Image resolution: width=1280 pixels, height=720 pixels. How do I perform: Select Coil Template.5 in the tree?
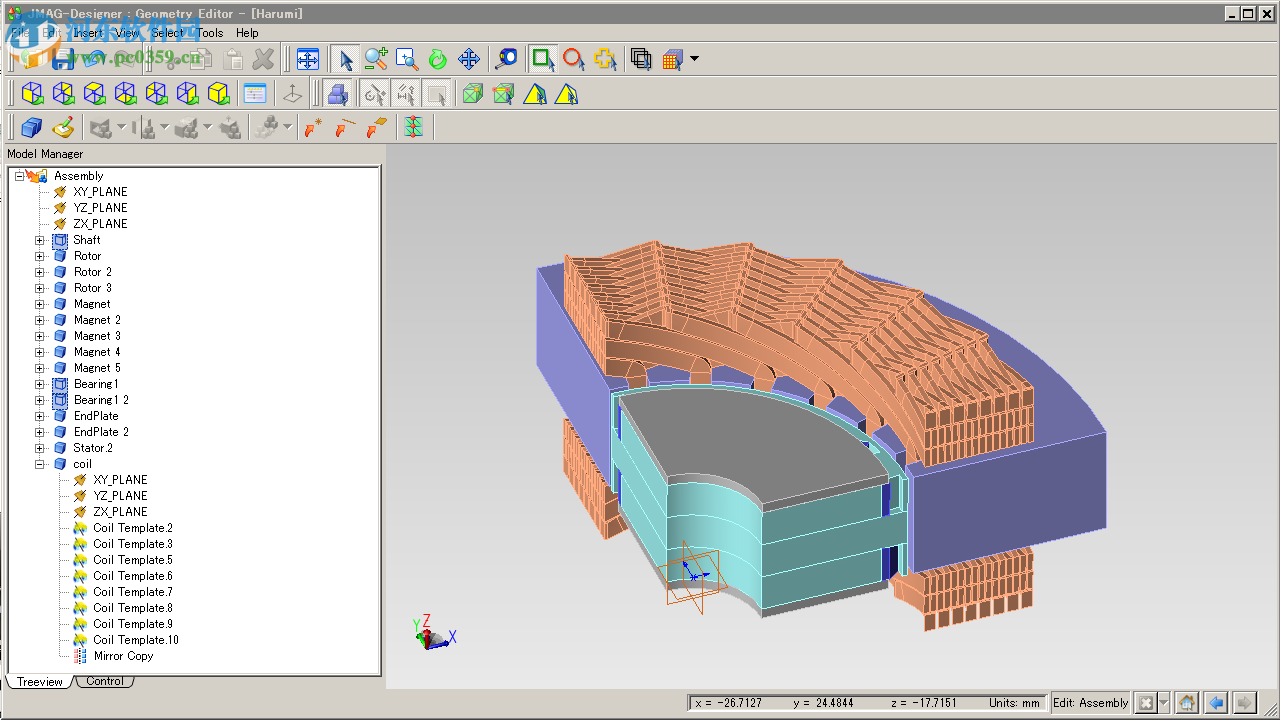pos(132,560)
